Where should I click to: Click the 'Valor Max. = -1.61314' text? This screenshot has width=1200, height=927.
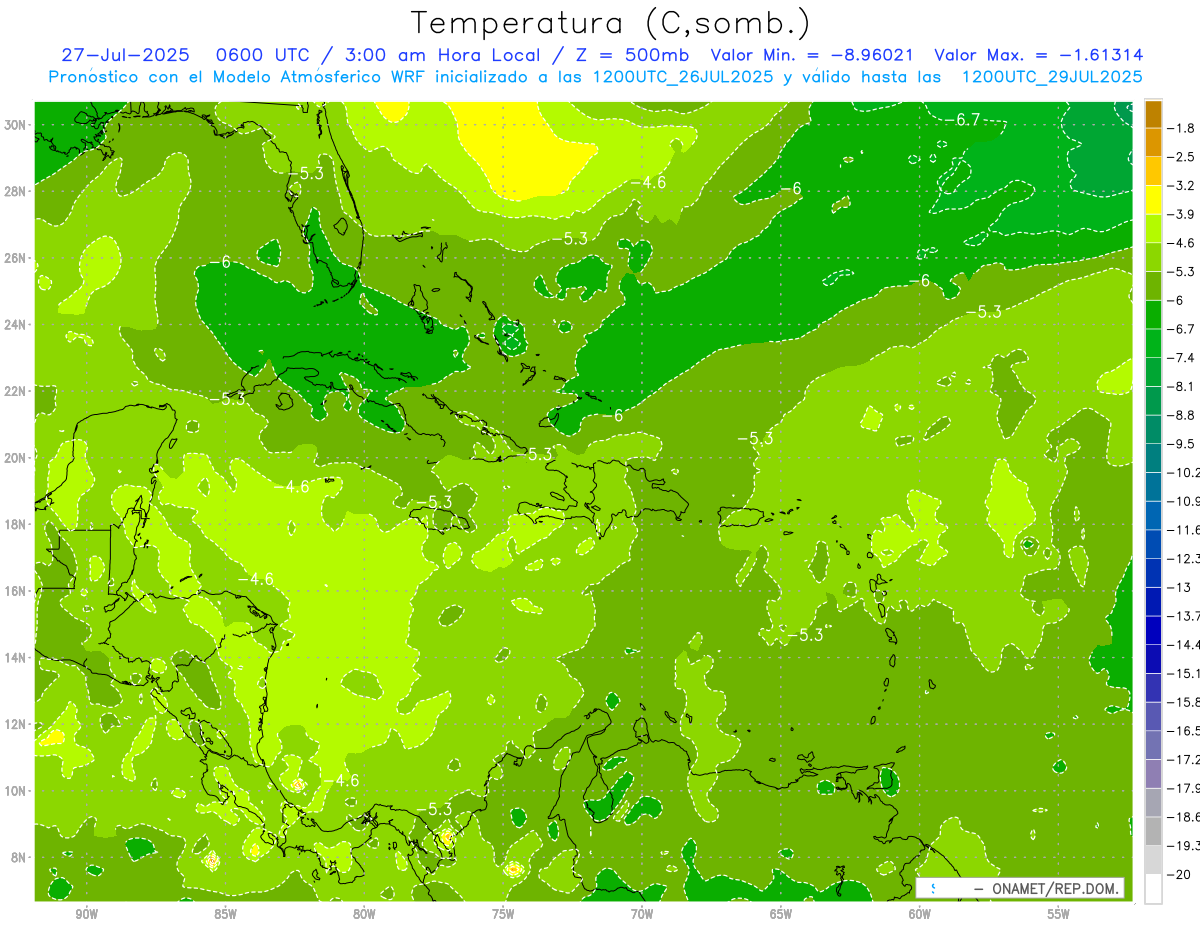1038,55
